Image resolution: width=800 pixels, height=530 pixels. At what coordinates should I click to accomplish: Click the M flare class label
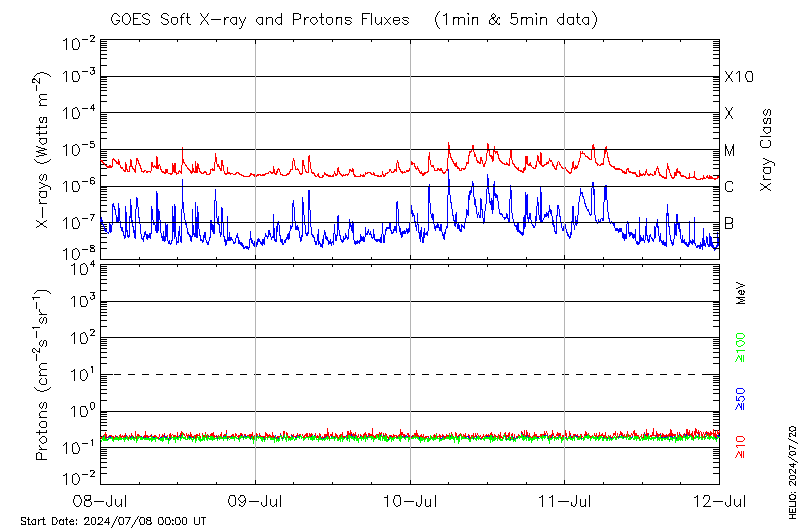(x=730, y=151)
